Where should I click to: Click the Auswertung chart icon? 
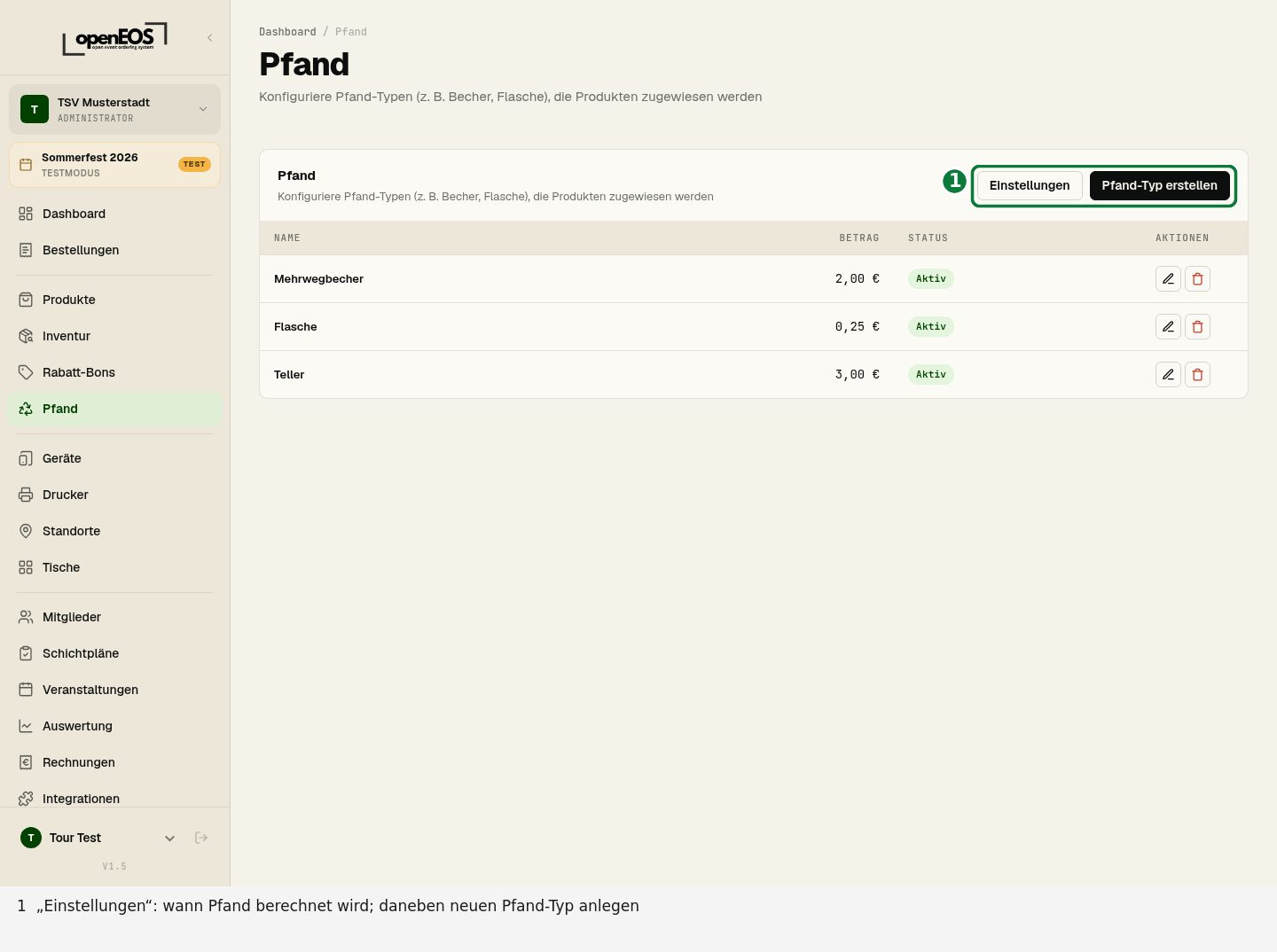click(26, 726)
